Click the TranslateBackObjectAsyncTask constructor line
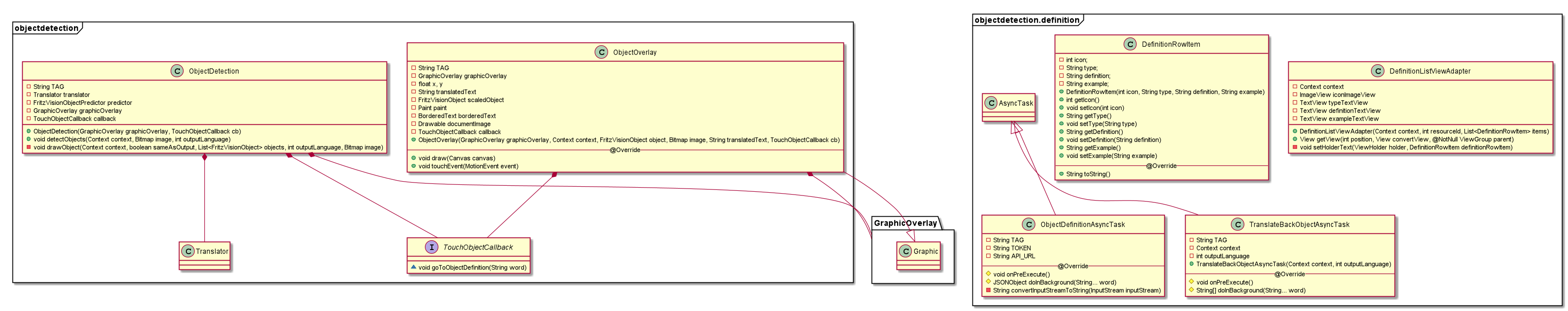Image resolution: width=1568 pixels, height=311 pixels. [x=1294, y=264]
